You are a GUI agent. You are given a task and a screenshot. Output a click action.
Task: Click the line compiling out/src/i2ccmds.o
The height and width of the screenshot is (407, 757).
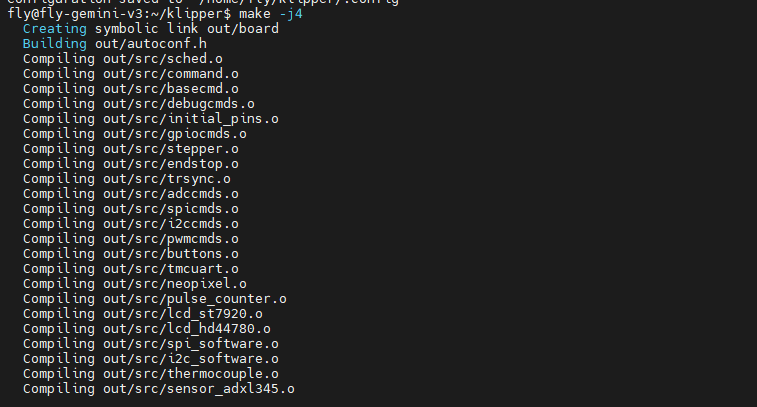click(x=130, y=224)
